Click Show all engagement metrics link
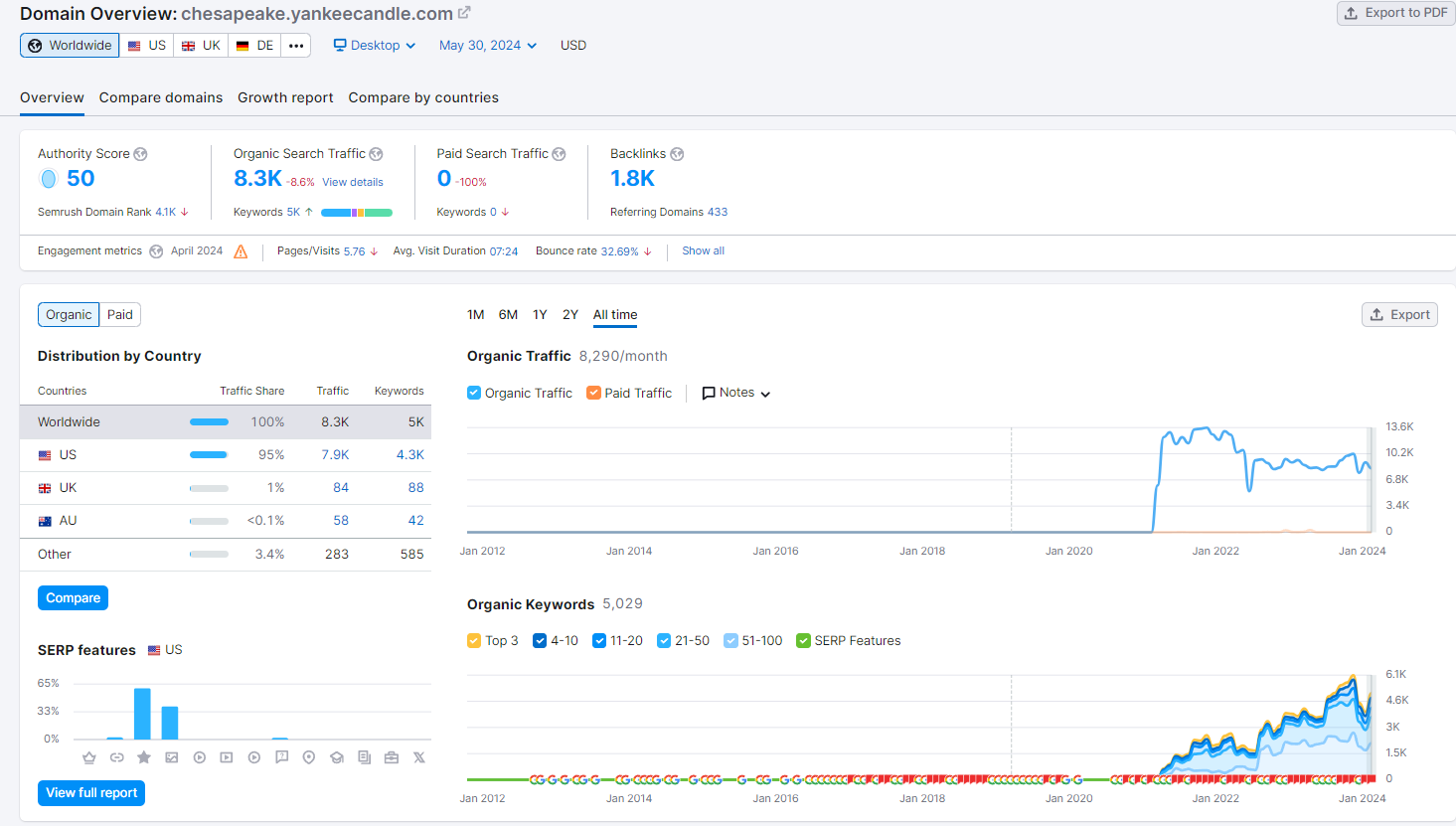This screenshot has width=1456, height=826. (703, 251)
